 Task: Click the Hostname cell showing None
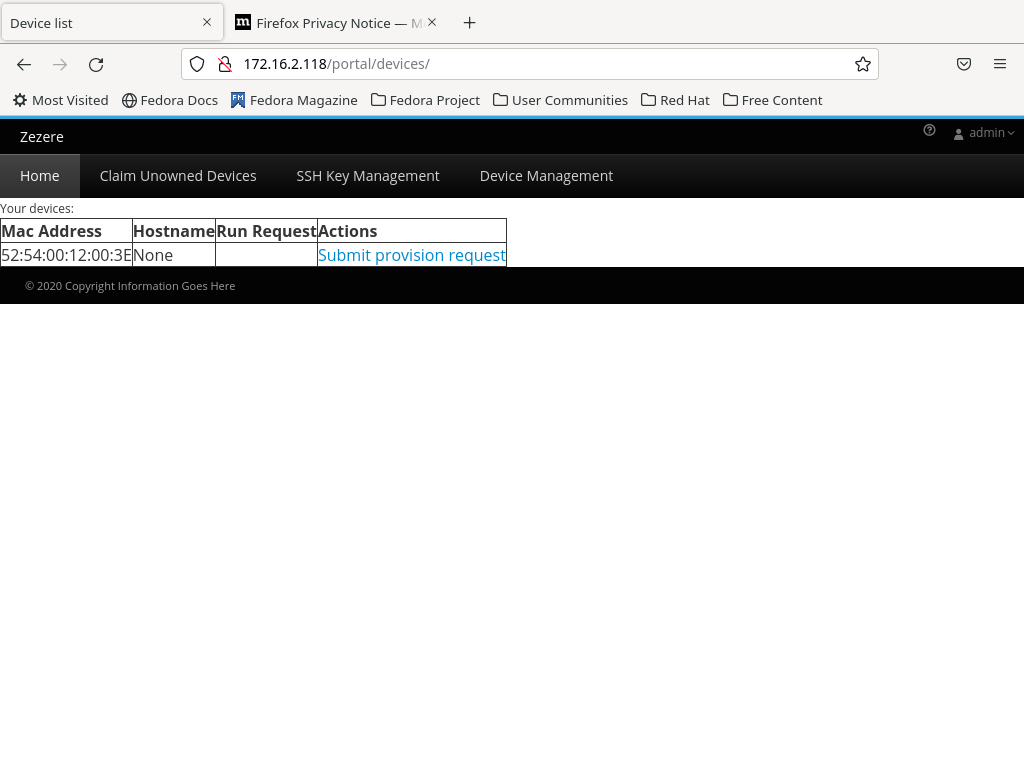174,255
